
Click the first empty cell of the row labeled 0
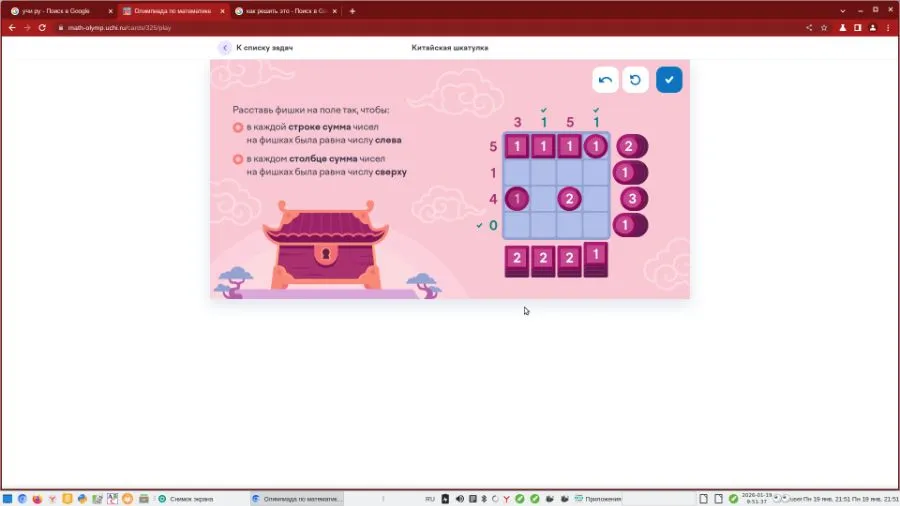click(x=517, y=225)
